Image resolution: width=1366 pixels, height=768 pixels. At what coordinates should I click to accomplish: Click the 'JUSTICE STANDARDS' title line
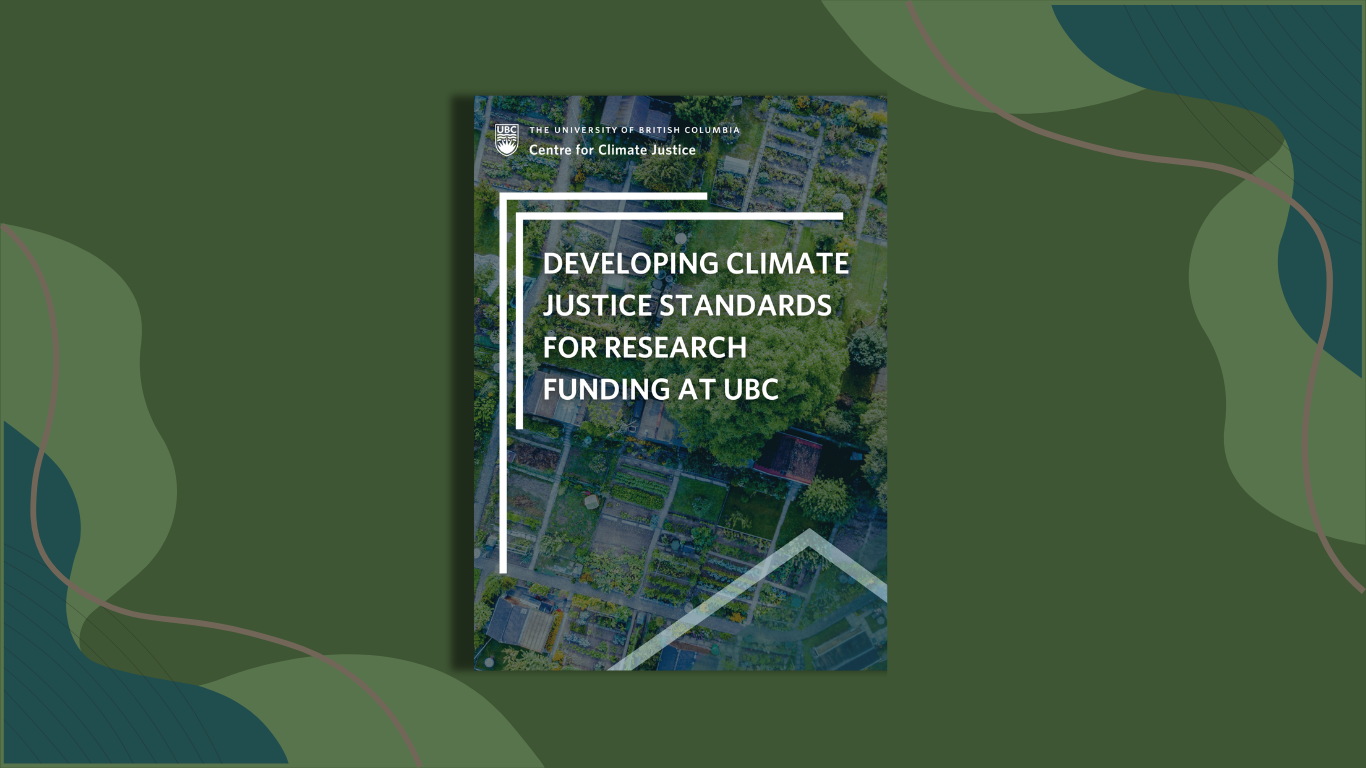click(687, 305)
